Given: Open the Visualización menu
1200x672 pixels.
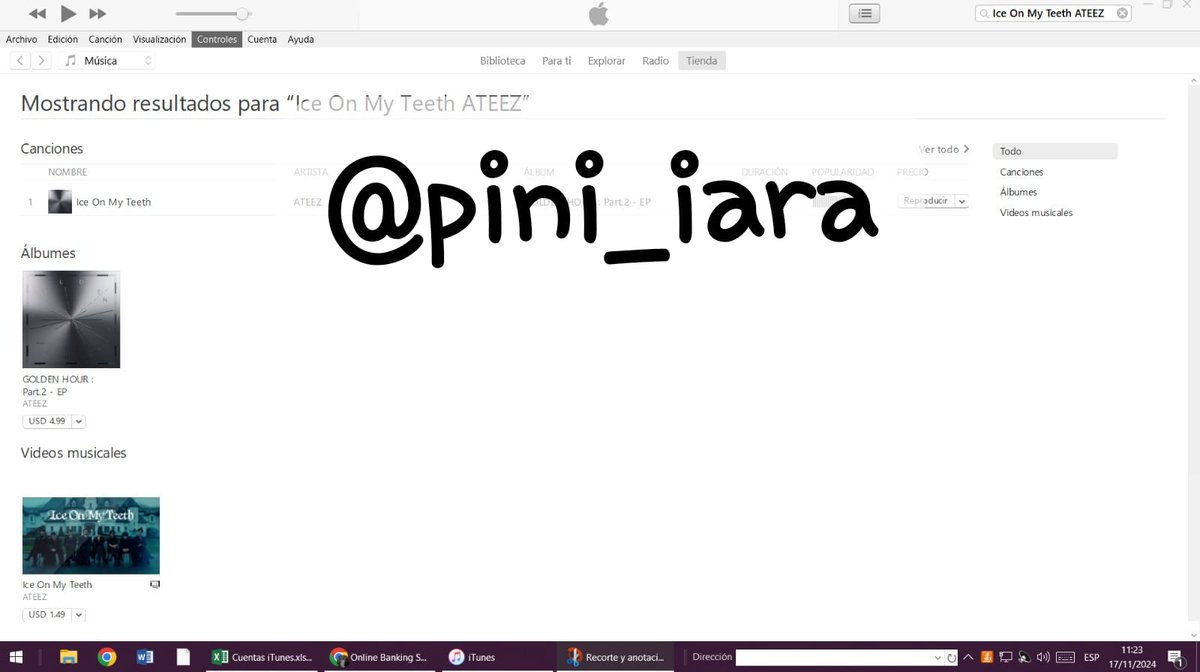Looking at the screenshot, I should [x=159, y=40].
